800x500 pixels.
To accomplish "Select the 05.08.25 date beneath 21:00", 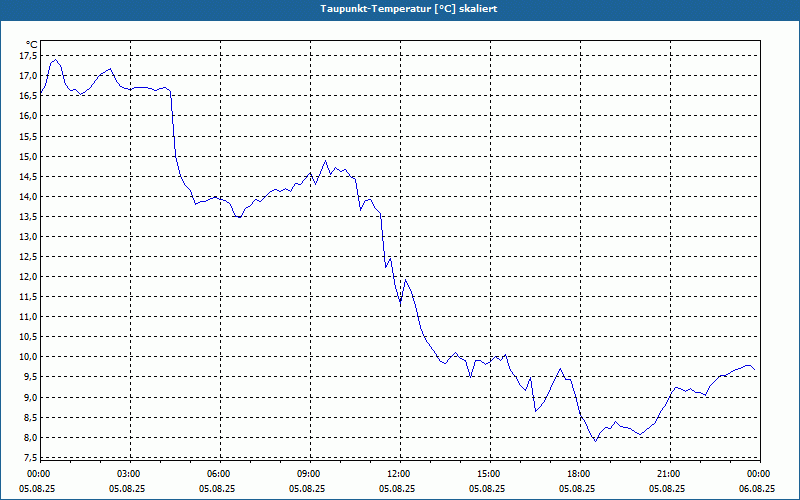I will pyautogui.click(x=667, y=488).
